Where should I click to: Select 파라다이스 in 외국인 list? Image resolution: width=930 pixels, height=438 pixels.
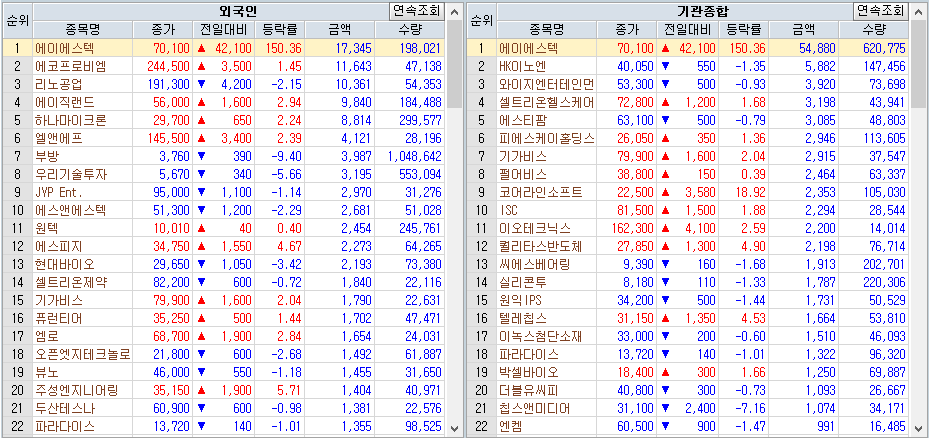[224, 426]
